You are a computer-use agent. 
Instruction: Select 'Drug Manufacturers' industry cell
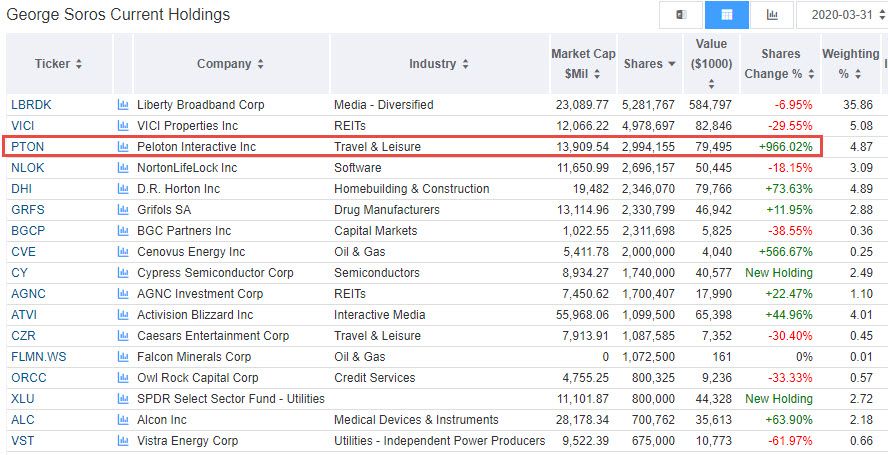click(386, 210)
